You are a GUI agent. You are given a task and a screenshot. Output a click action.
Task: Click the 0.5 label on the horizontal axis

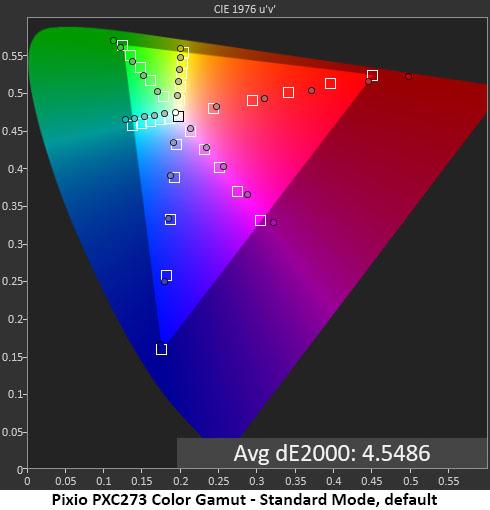(410, 481)
